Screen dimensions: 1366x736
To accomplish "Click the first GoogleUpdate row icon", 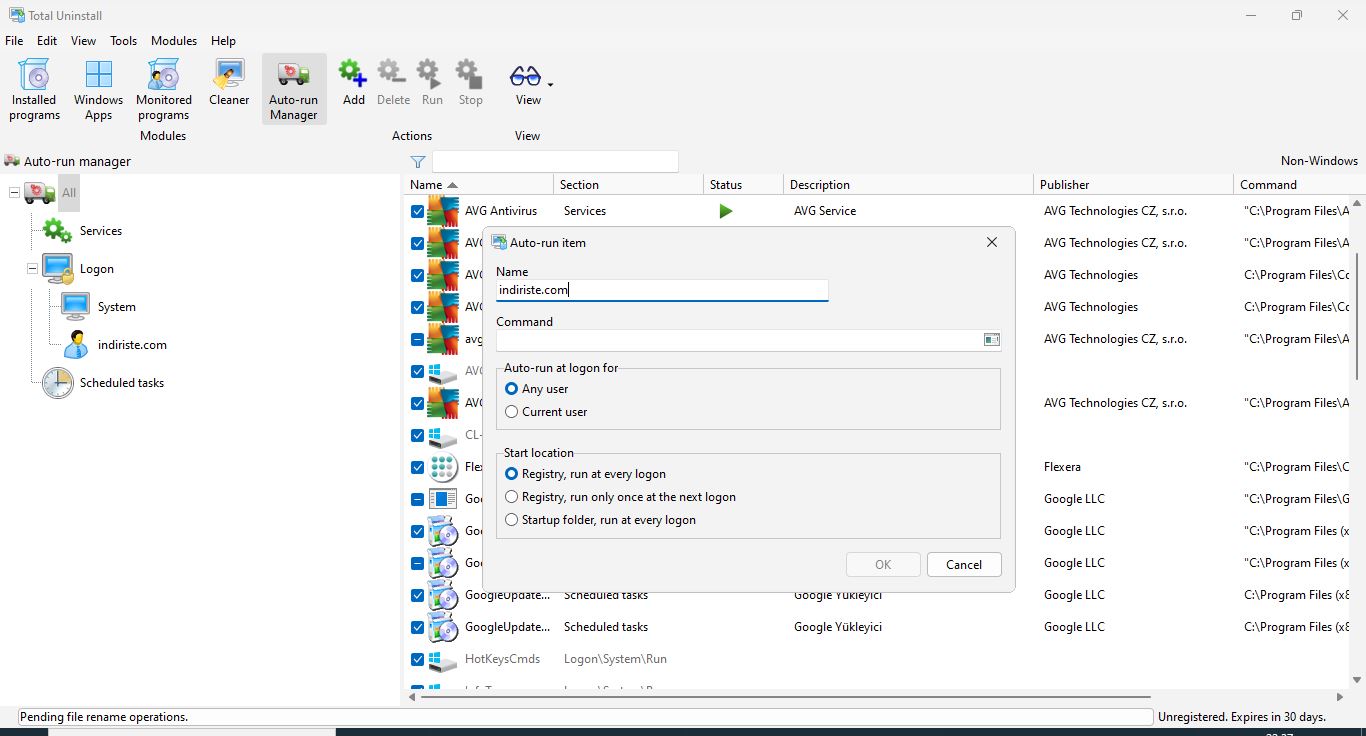I will point(443,595).
